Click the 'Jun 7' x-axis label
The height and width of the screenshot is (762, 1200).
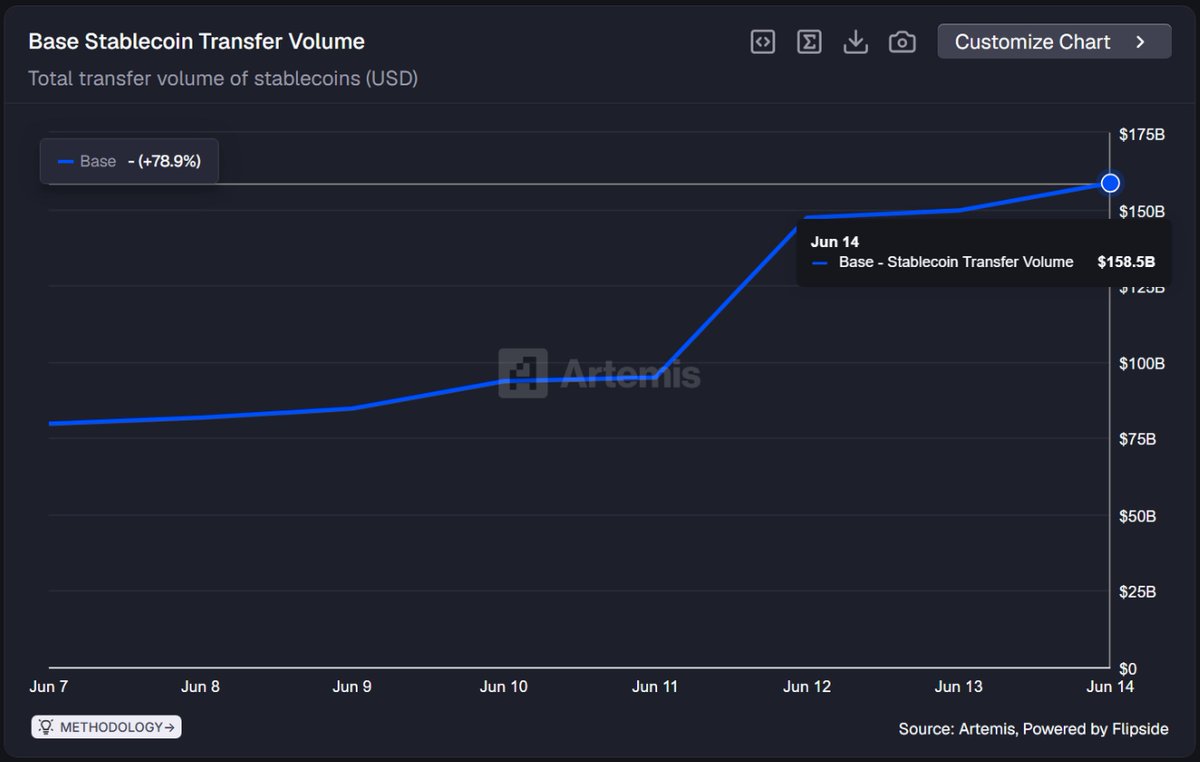(x=49, y=687)
